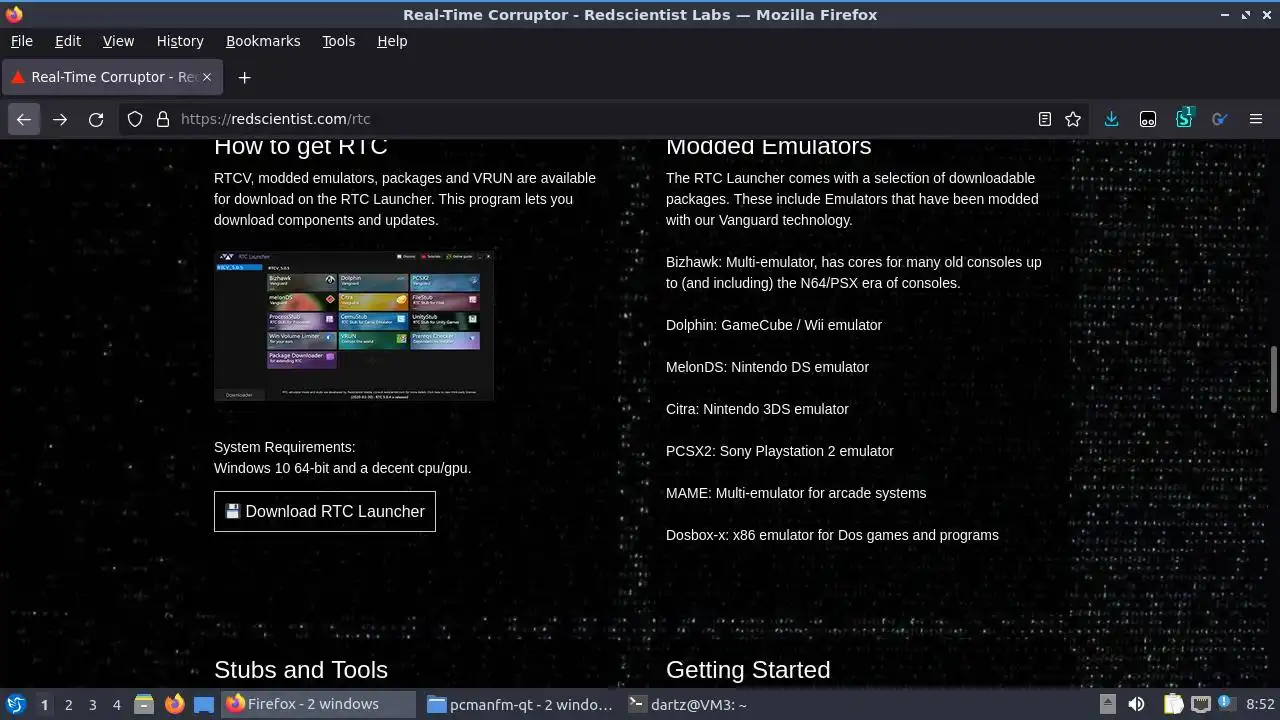Screen dimensions: 1280x720
Task: Switch to virtual desktop 4
Action: [116, 705]
